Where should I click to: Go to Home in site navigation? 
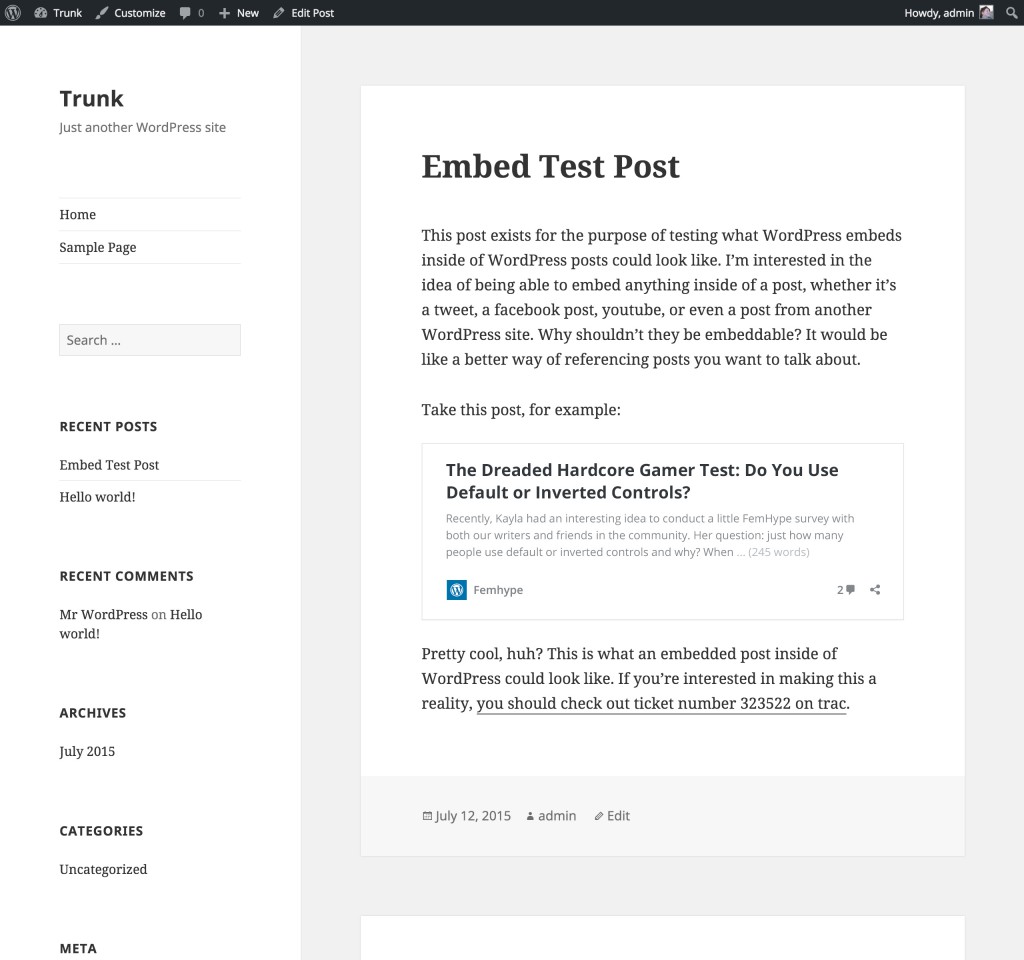78,215
